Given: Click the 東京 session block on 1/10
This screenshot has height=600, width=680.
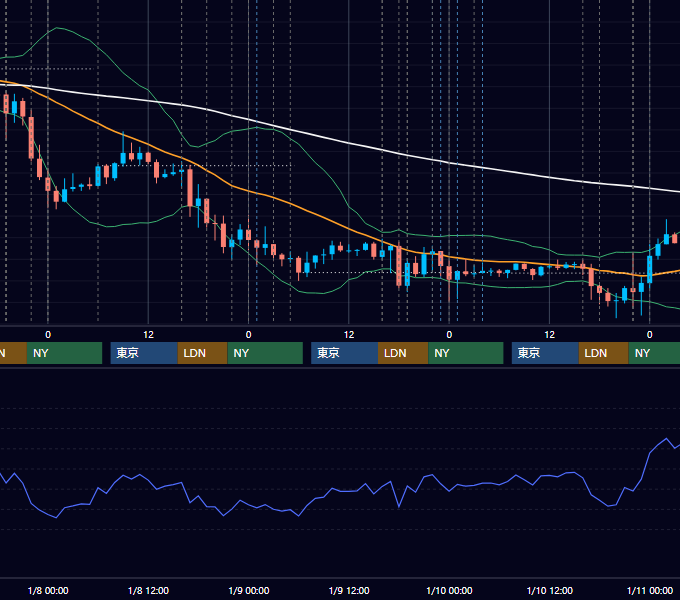Looking at the screenshot, I should [x=546, y=353].
